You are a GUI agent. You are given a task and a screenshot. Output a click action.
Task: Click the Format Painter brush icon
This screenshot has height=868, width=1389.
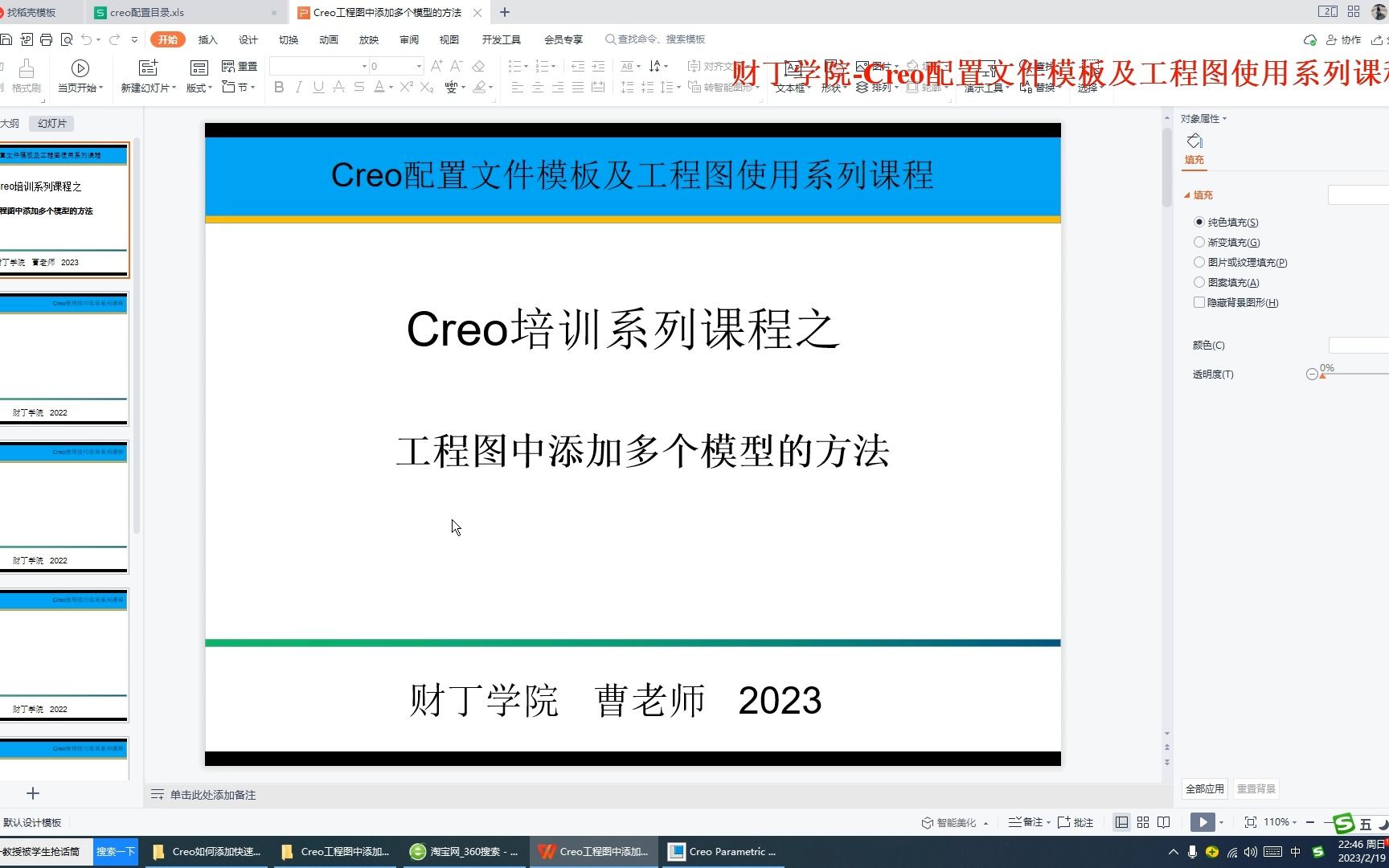pyautogui.click(x=27, y=68)
